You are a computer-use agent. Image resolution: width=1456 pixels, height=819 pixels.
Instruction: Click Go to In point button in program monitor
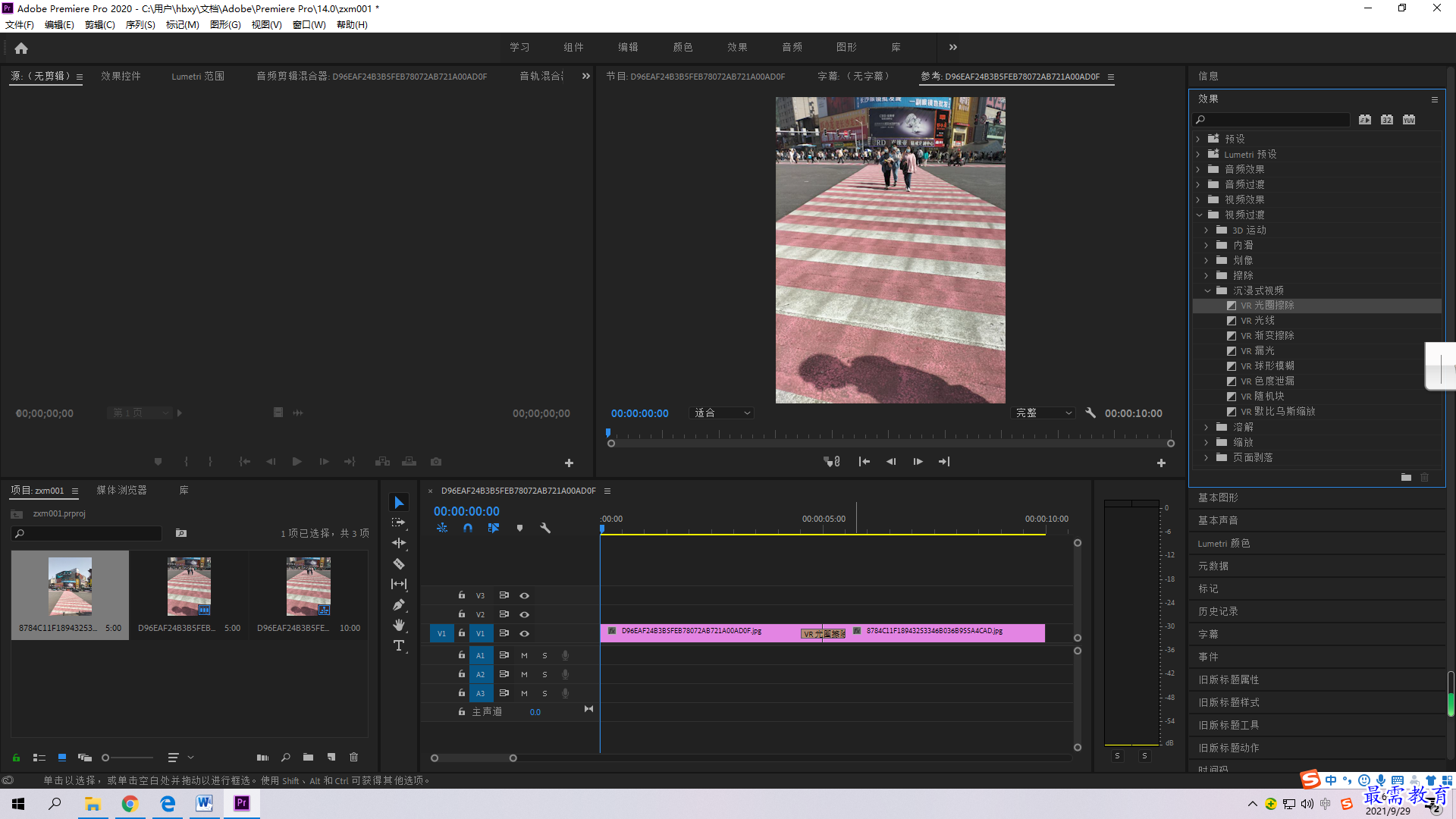[864, 461]
